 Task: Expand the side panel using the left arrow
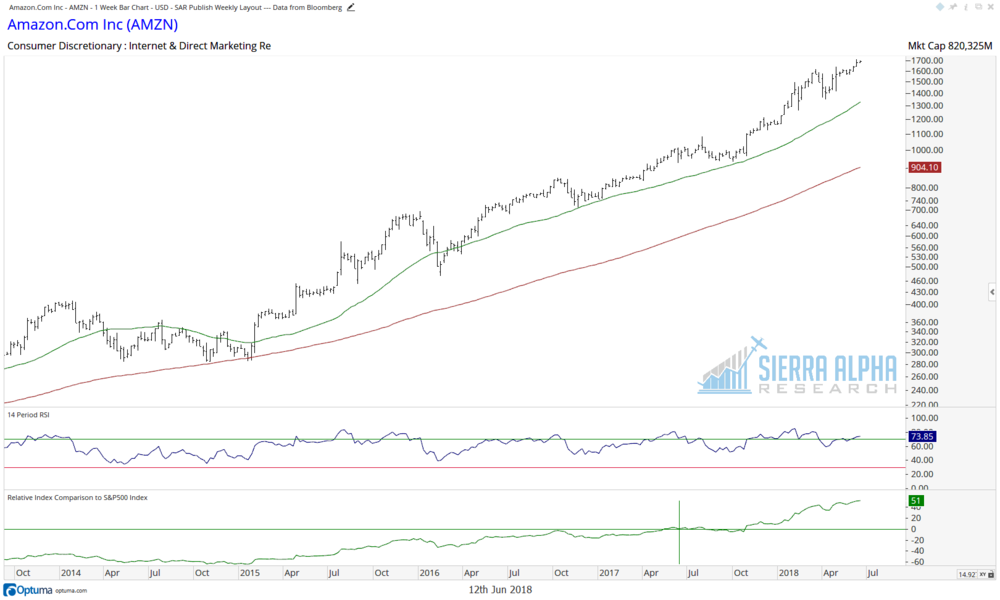(x=992, y=292)
